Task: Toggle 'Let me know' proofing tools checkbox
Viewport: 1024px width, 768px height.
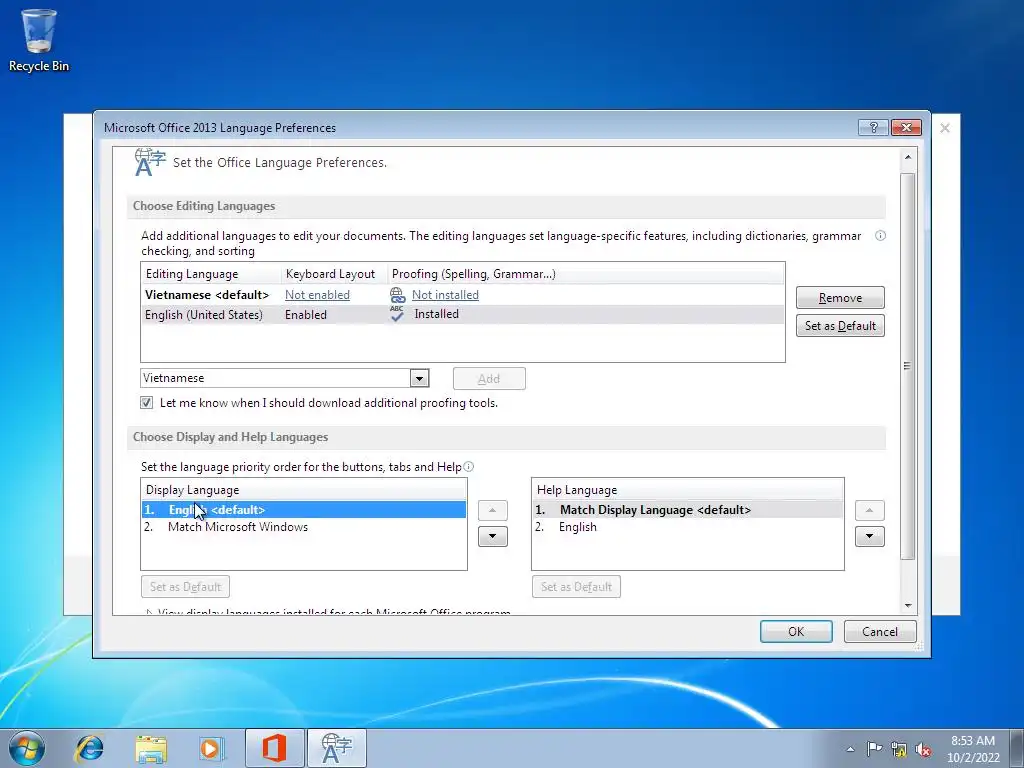Action: [x=147, y=403]
